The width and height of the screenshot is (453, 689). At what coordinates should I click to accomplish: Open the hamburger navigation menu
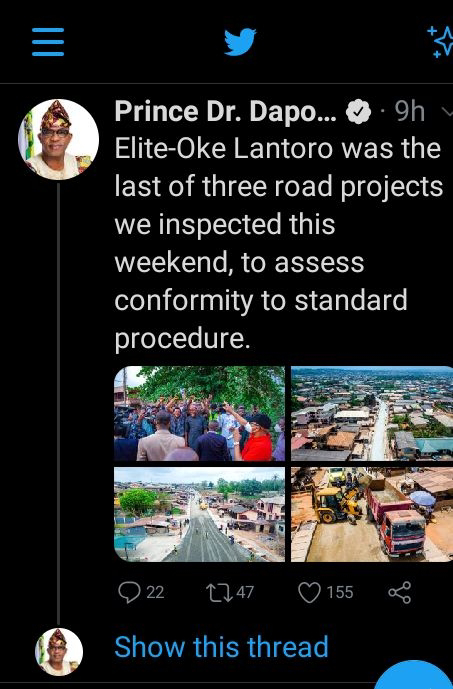tap(48, 42)
